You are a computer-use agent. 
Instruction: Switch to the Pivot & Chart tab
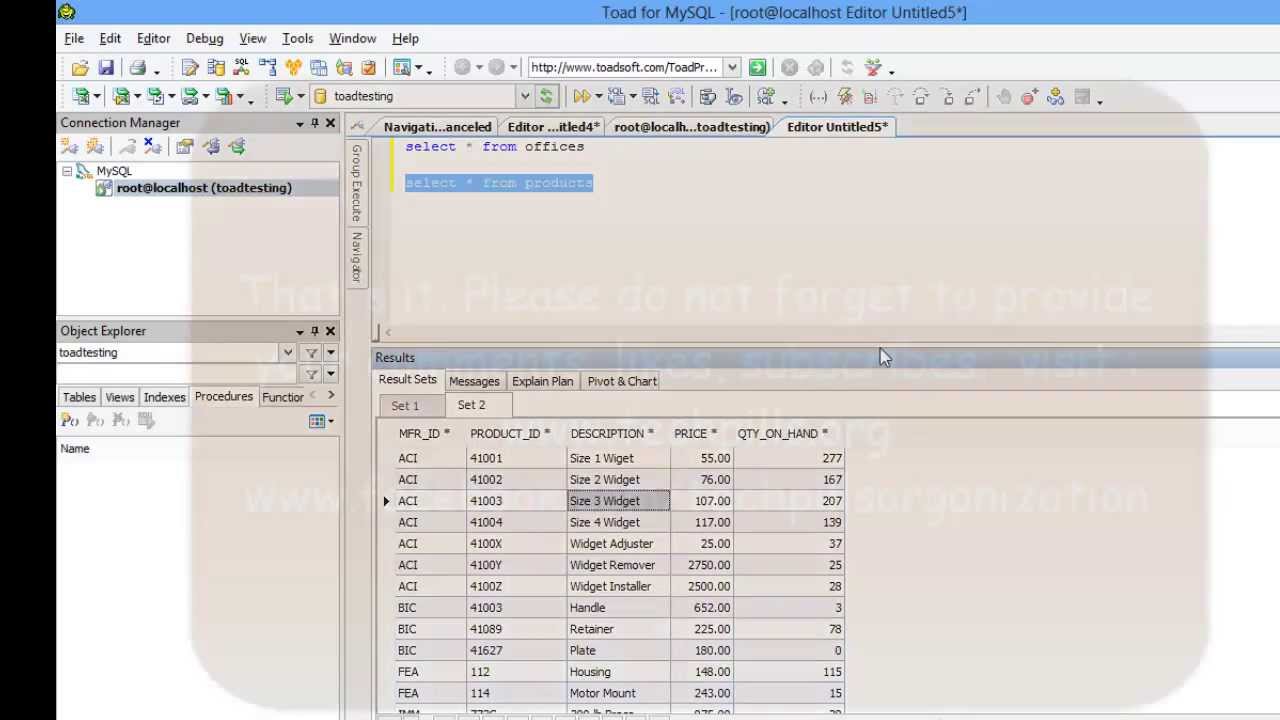[x=622, y=381]
